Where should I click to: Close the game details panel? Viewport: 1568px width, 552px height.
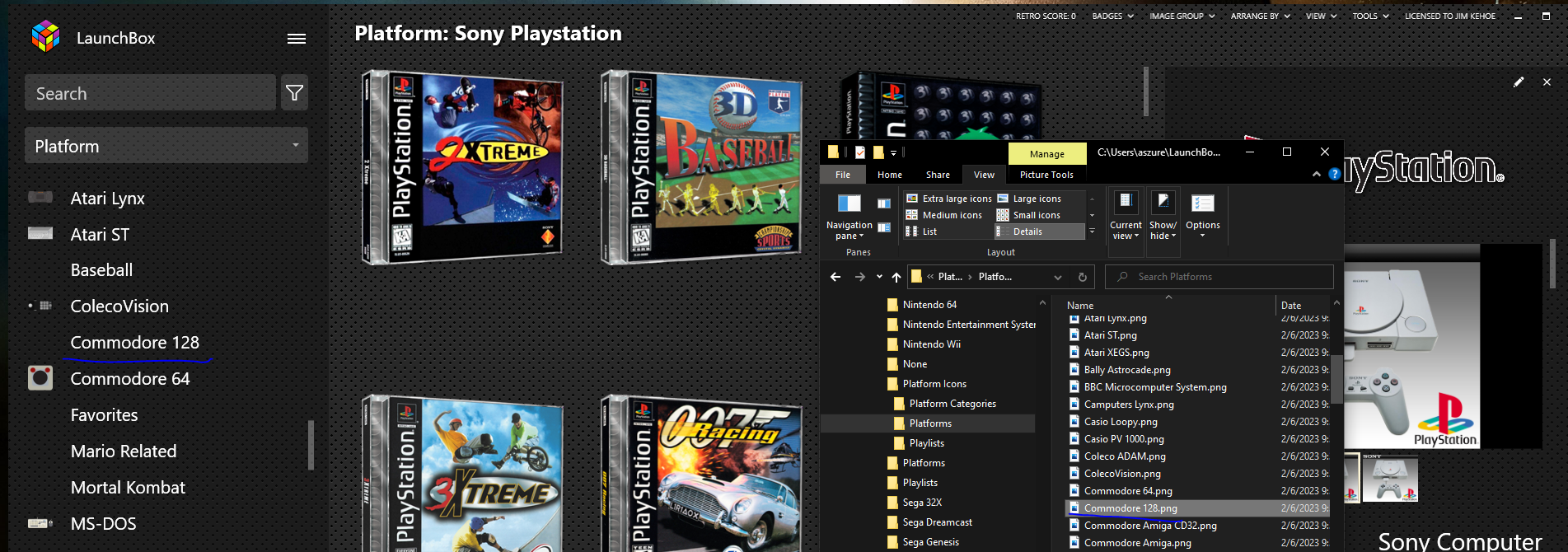(x=1547, y=82)
